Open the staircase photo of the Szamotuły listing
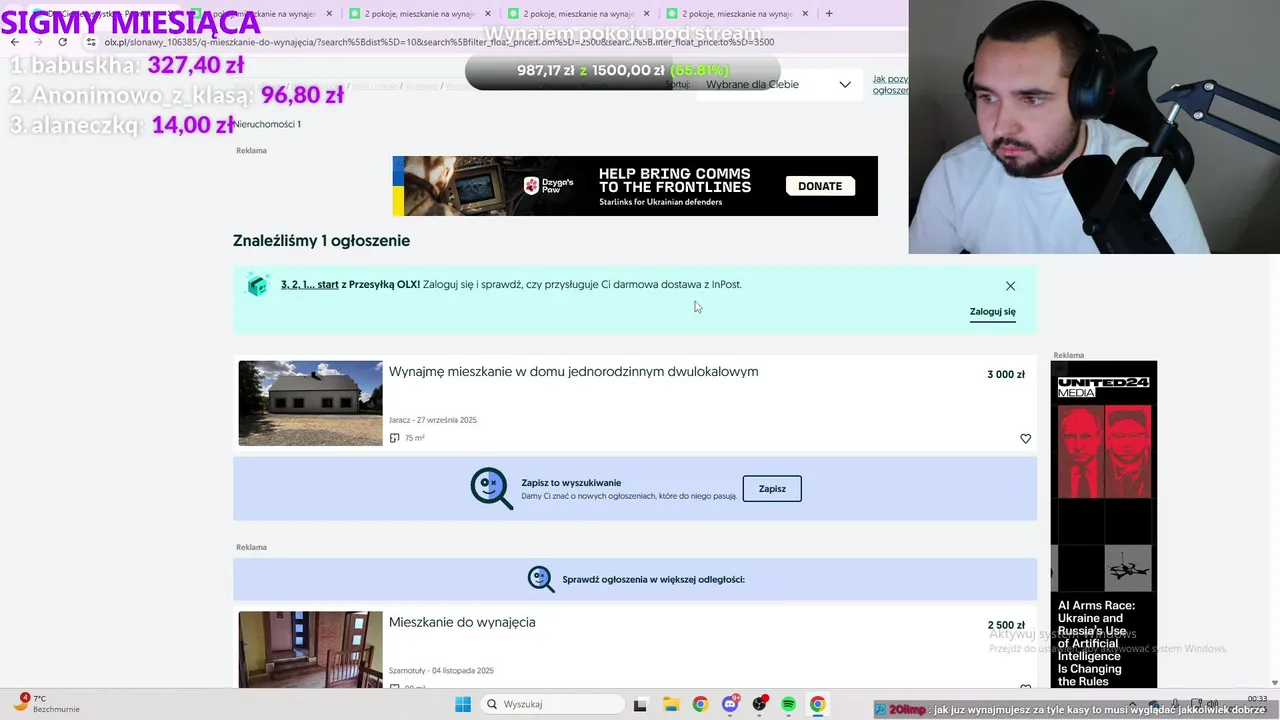The image size is (1280, 720). 310,650
